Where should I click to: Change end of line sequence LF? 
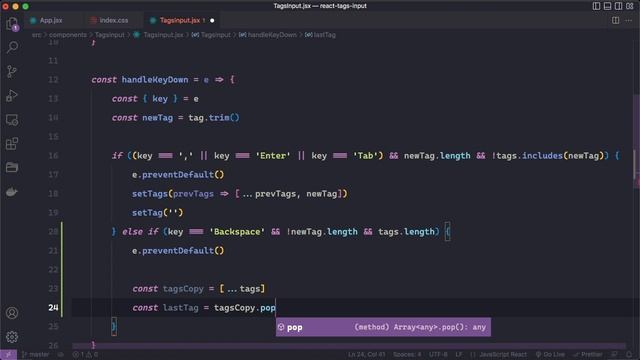(459, 355)
